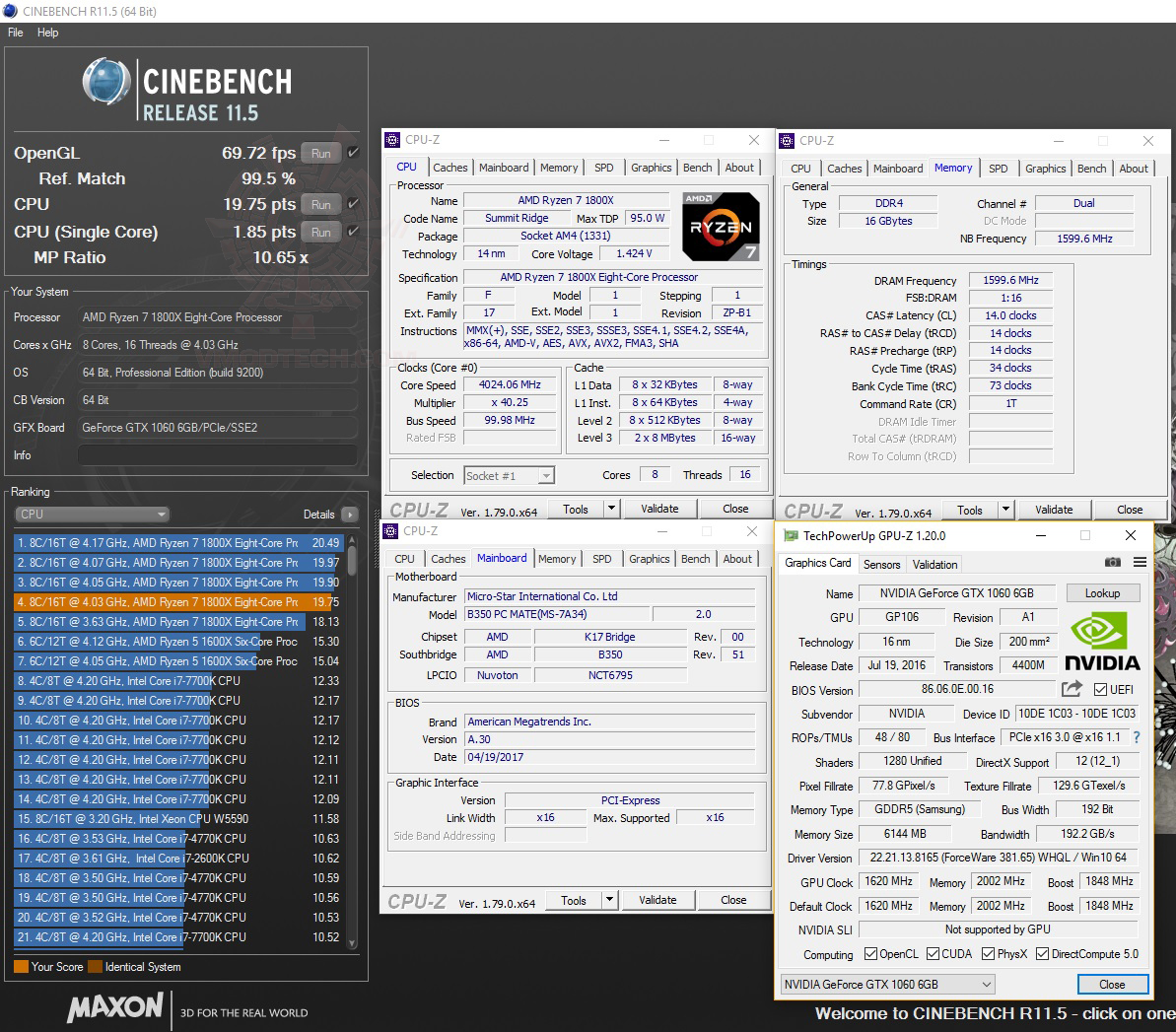Screen dimensions: 1176x1032
Task: Click the Cinebench globe logo icon
Action: (x=106, y=81)
